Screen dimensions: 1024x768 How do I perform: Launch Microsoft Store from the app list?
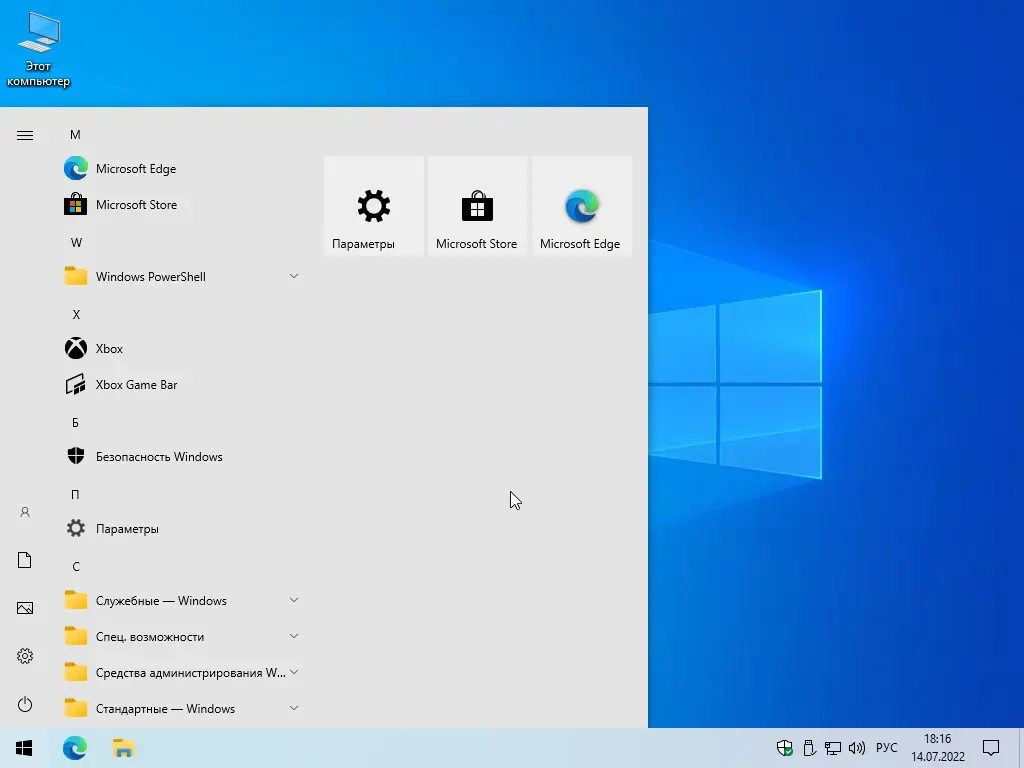click(182, 204)
